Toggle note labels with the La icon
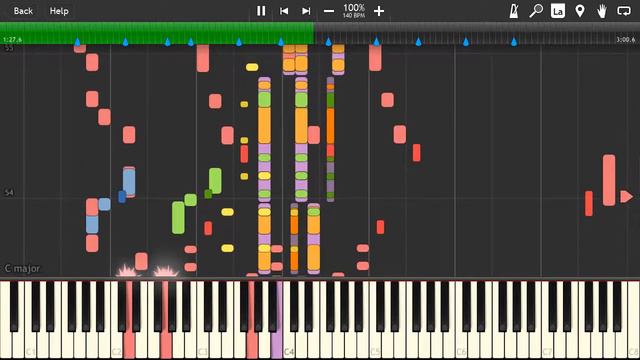The image size is (640, 360). point(558,11)
